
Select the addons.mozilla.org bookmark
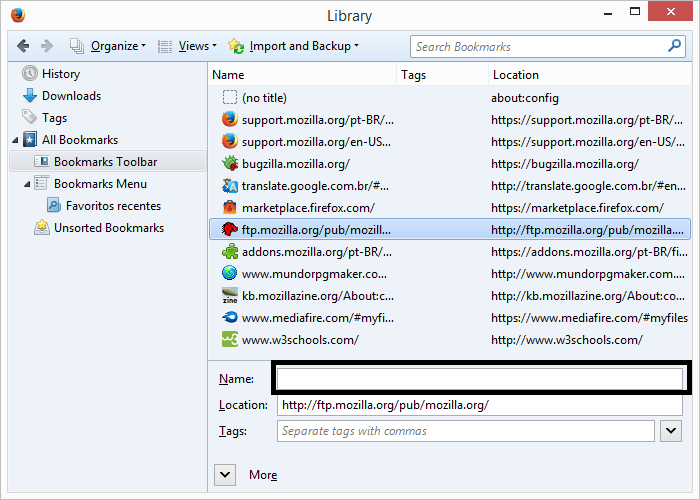tap(450, 252)
